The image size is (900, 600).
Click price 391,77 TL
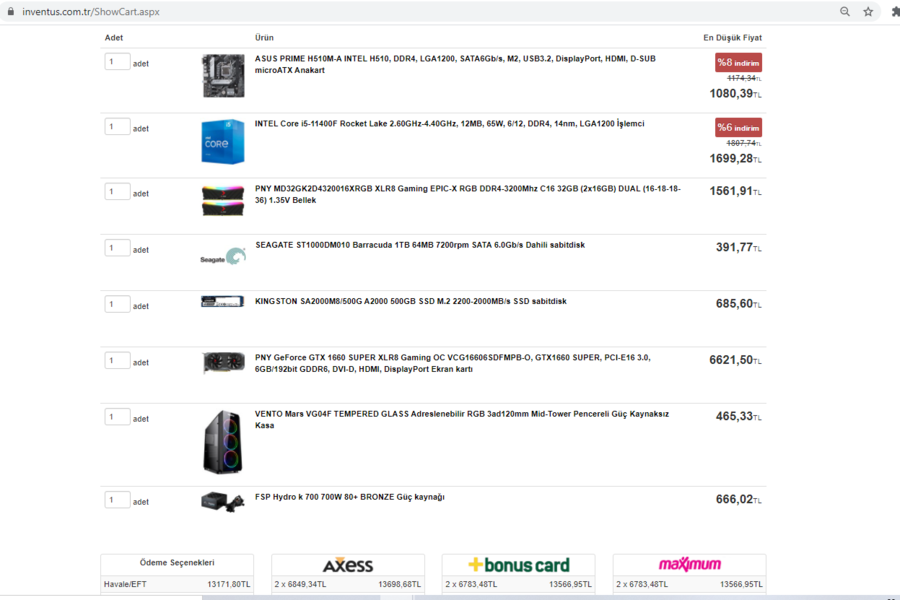pyautogui.click(x=738, y=247)
